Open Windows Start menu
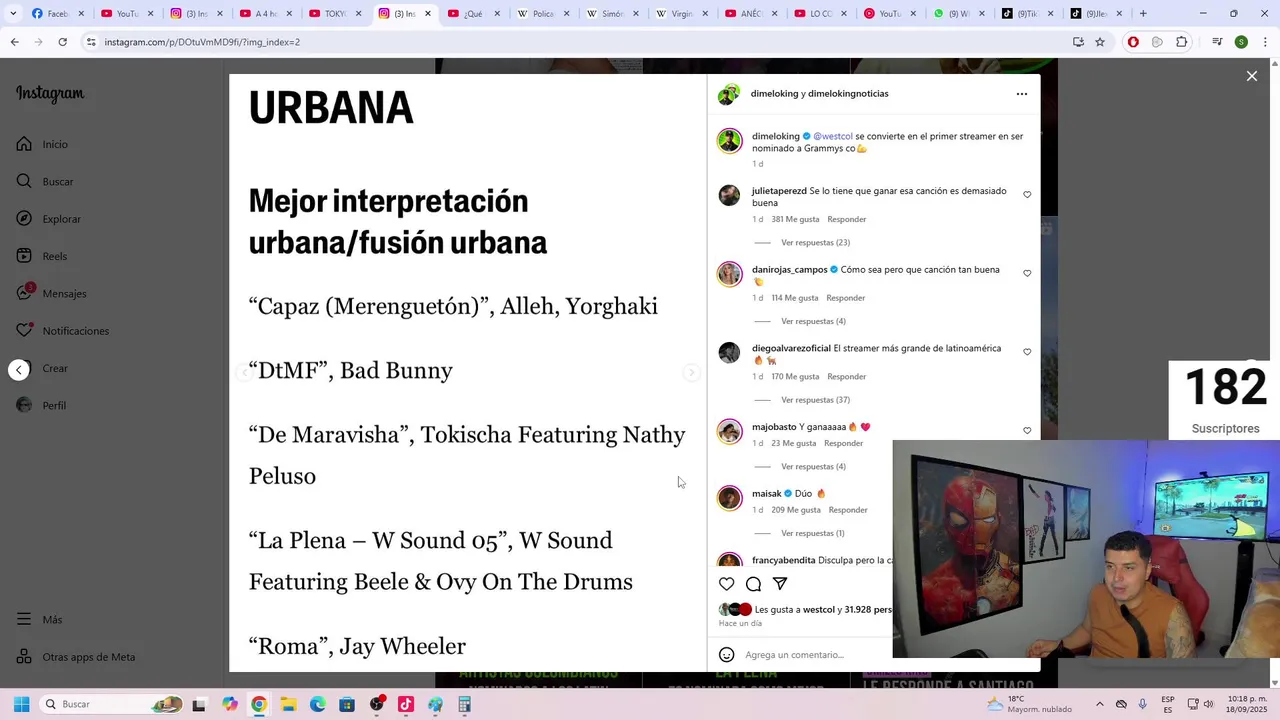The image size is (1280, 720). (21, 704)
